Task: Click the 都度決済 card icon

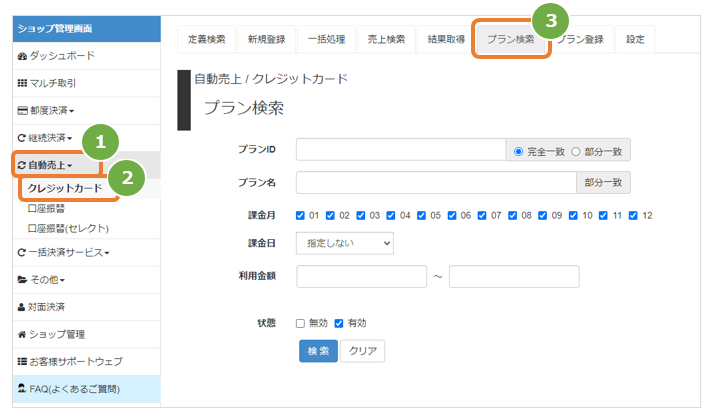Action: pos(22,111)
